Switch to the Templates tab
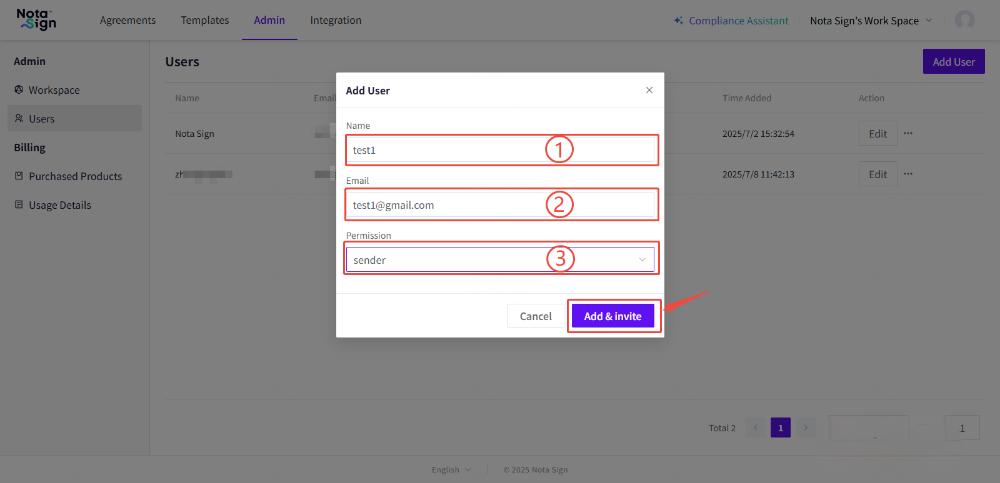Image resolution: width=1000 pixels, height=483 pixels. [205, 20]
